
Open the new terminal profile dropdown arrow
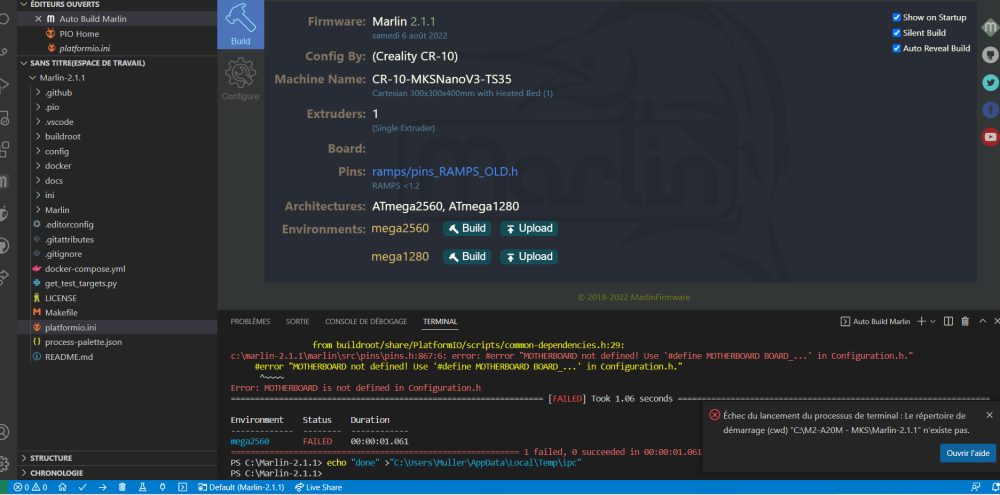coord(932,321)
